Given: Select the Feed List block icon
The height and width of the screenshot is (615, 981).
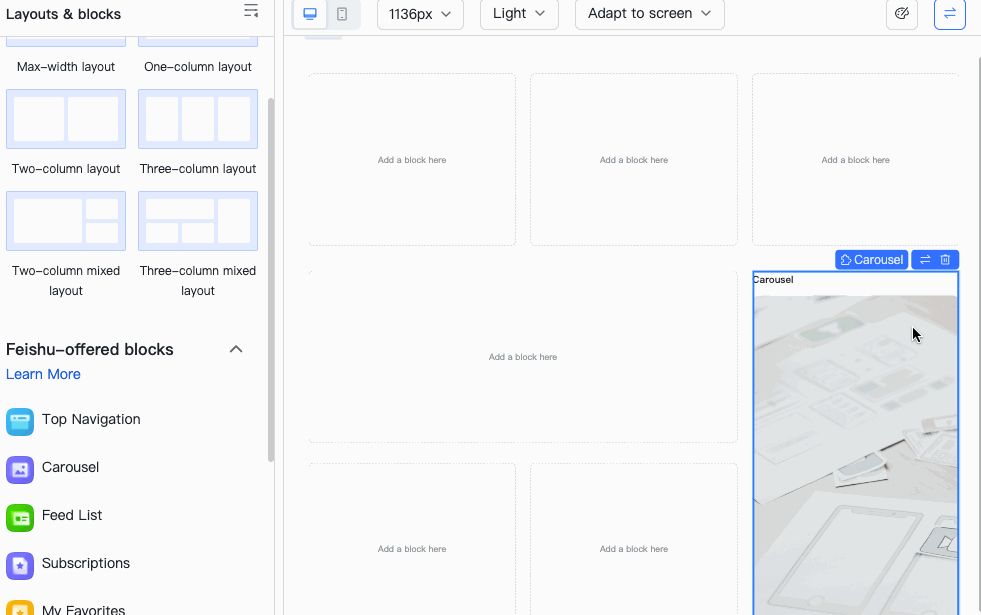Looking at the screenshot, I should click(20, 516).
